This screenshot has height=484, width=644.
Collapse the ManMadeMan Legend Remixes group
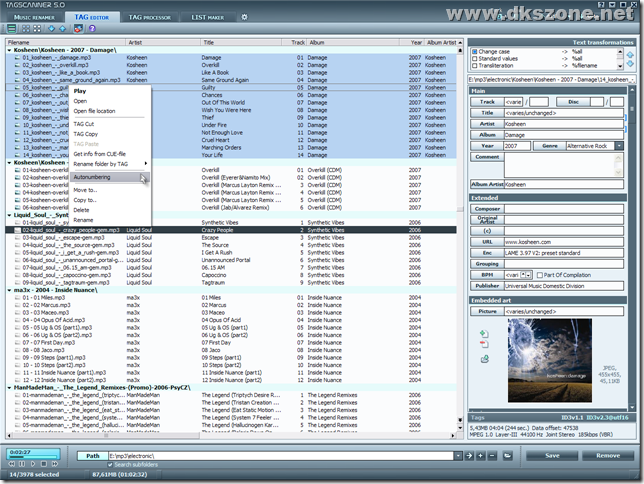click(x=9, y=387)
